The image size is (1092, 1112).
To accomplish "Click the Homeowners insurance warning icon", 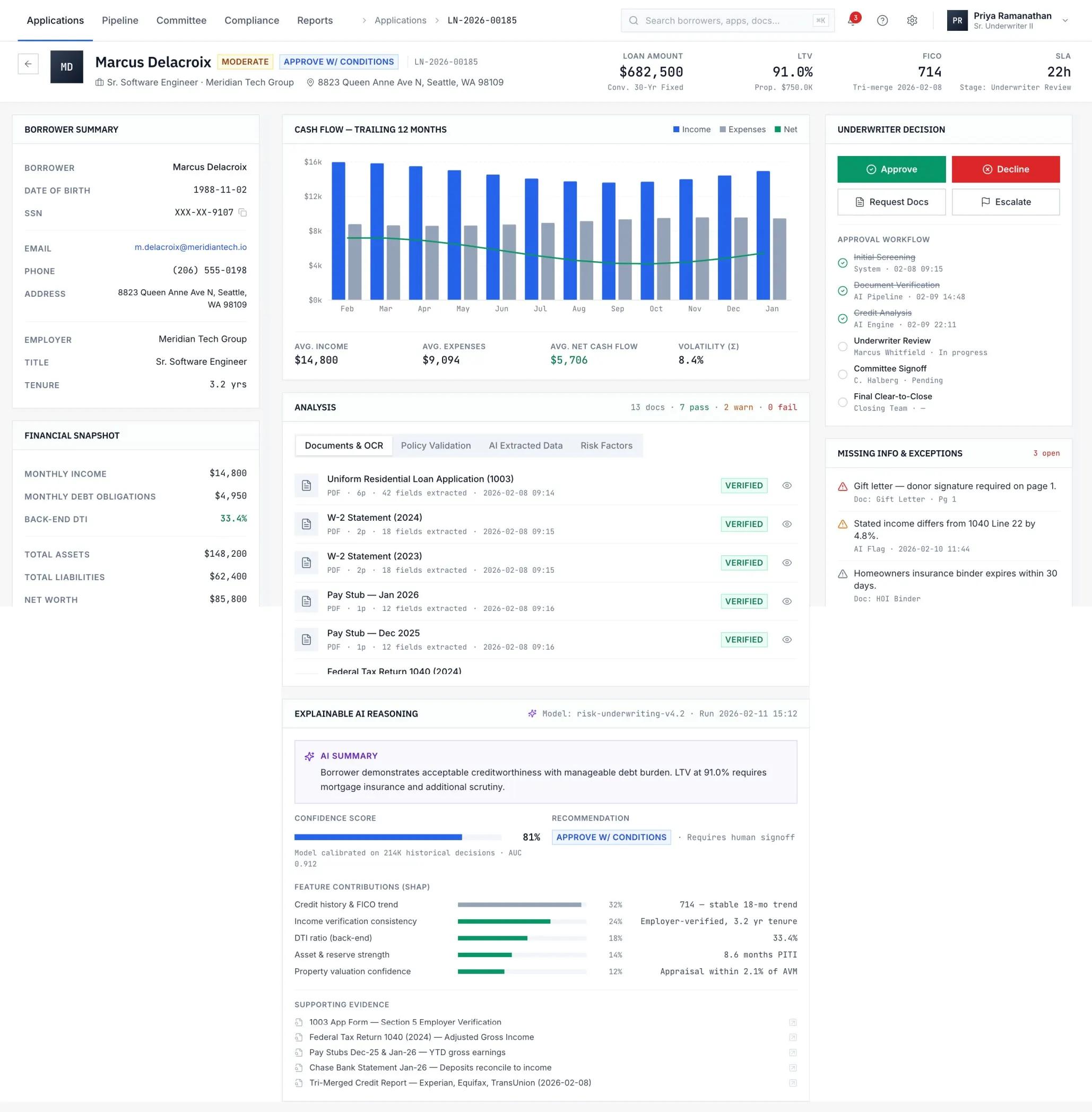I will [x=843, y=574].
